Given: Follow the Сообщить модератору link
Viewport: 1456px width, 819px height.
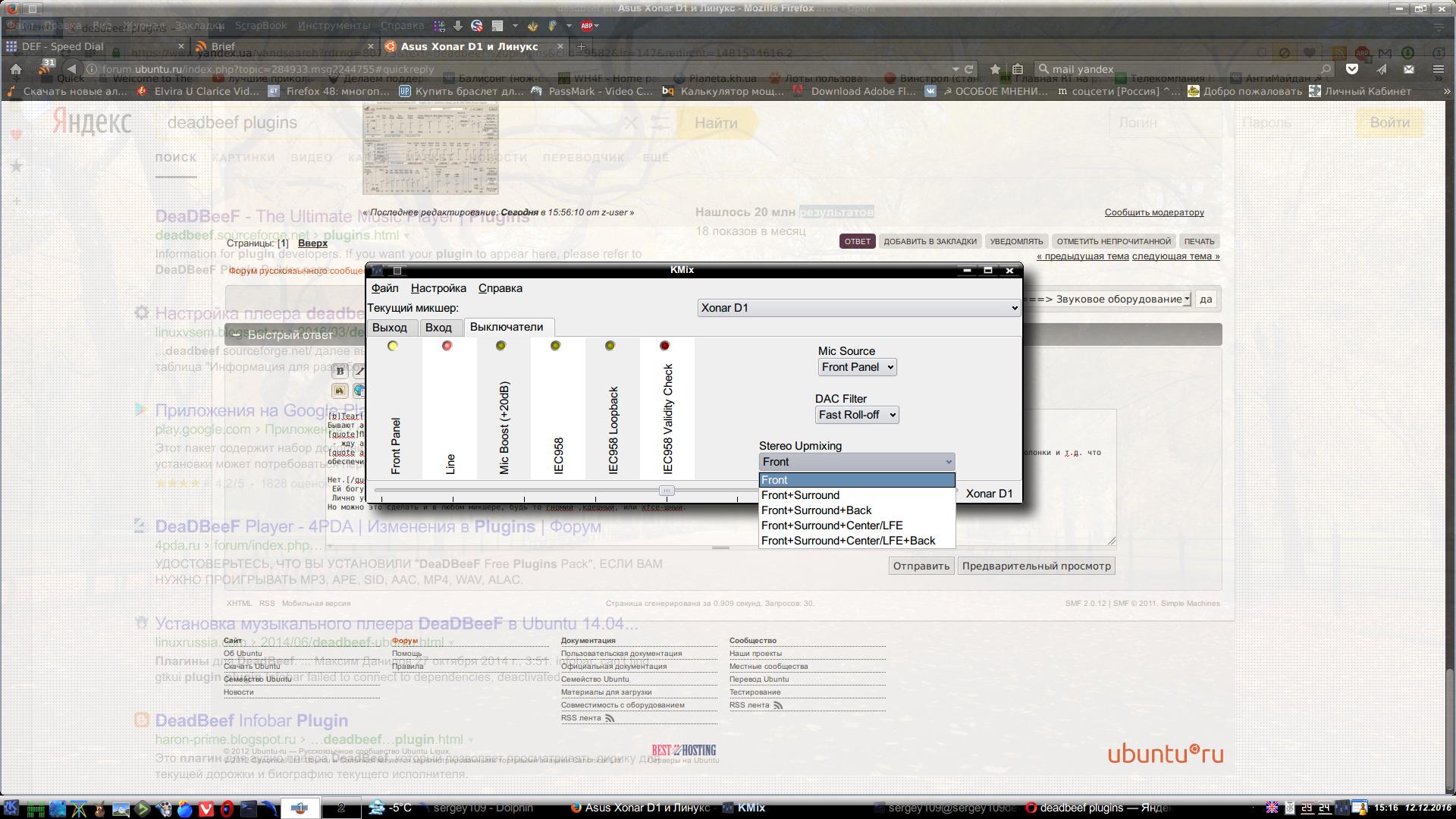Looking at the screenshot, I should (1154, 212).
